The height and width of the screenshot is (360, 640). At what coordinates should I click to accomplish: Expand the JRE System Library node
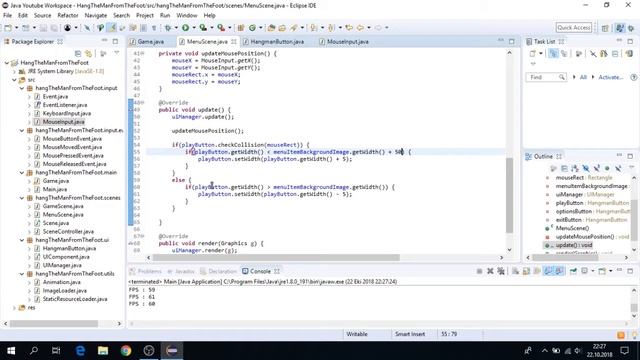point(14,71)
